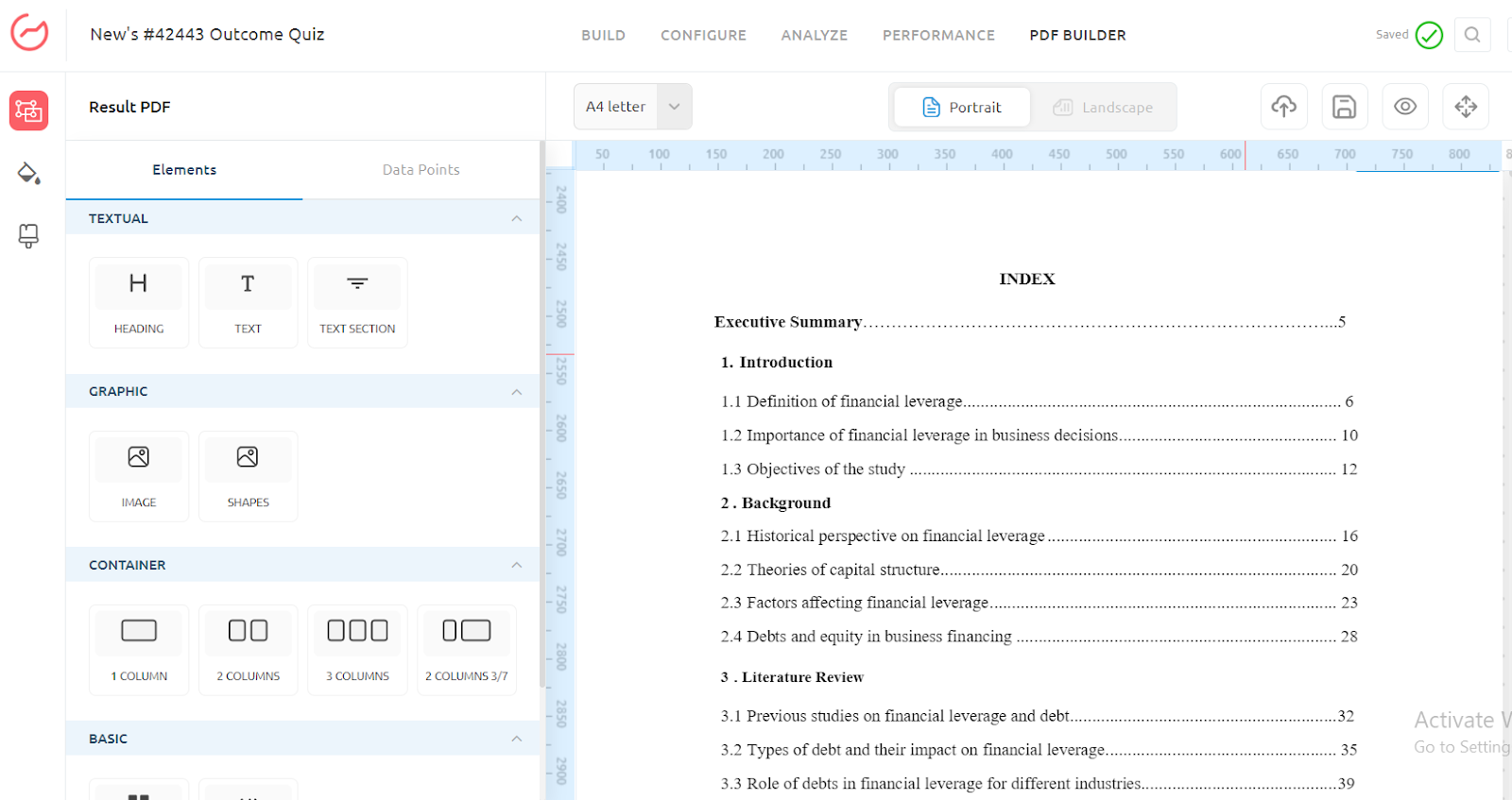The image size is (1512, 800).
Task: Open search with magnifier icon
Action: [1472, 35]
